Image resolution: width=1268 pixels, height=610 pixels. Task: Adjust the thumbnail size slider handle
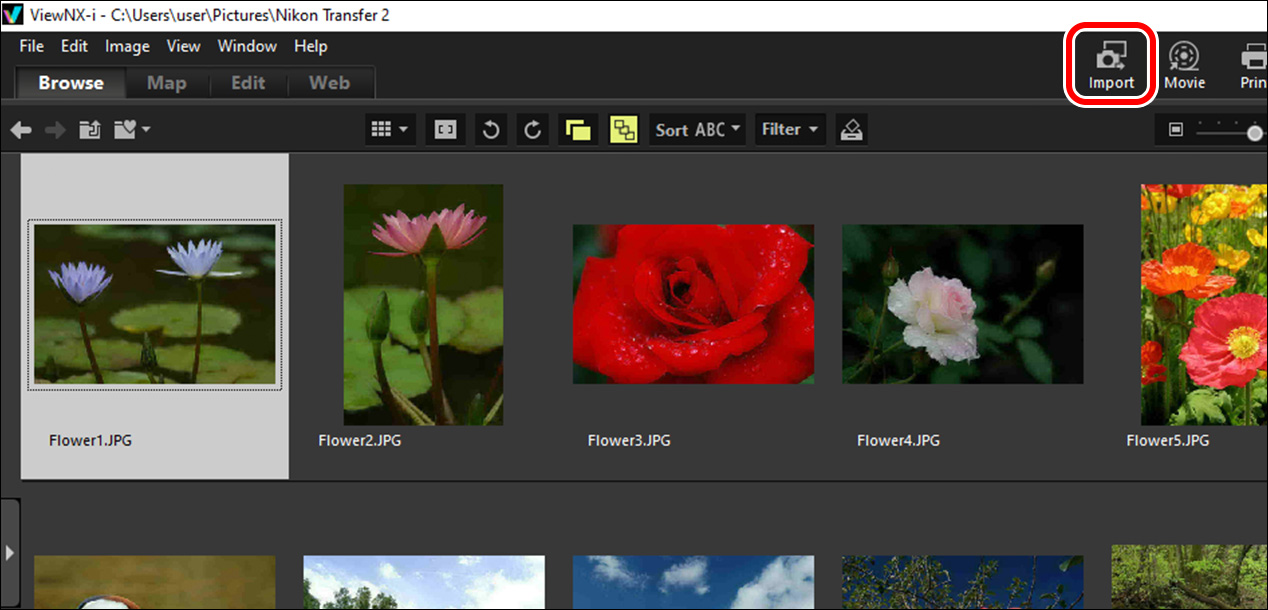click(1256, 131)
